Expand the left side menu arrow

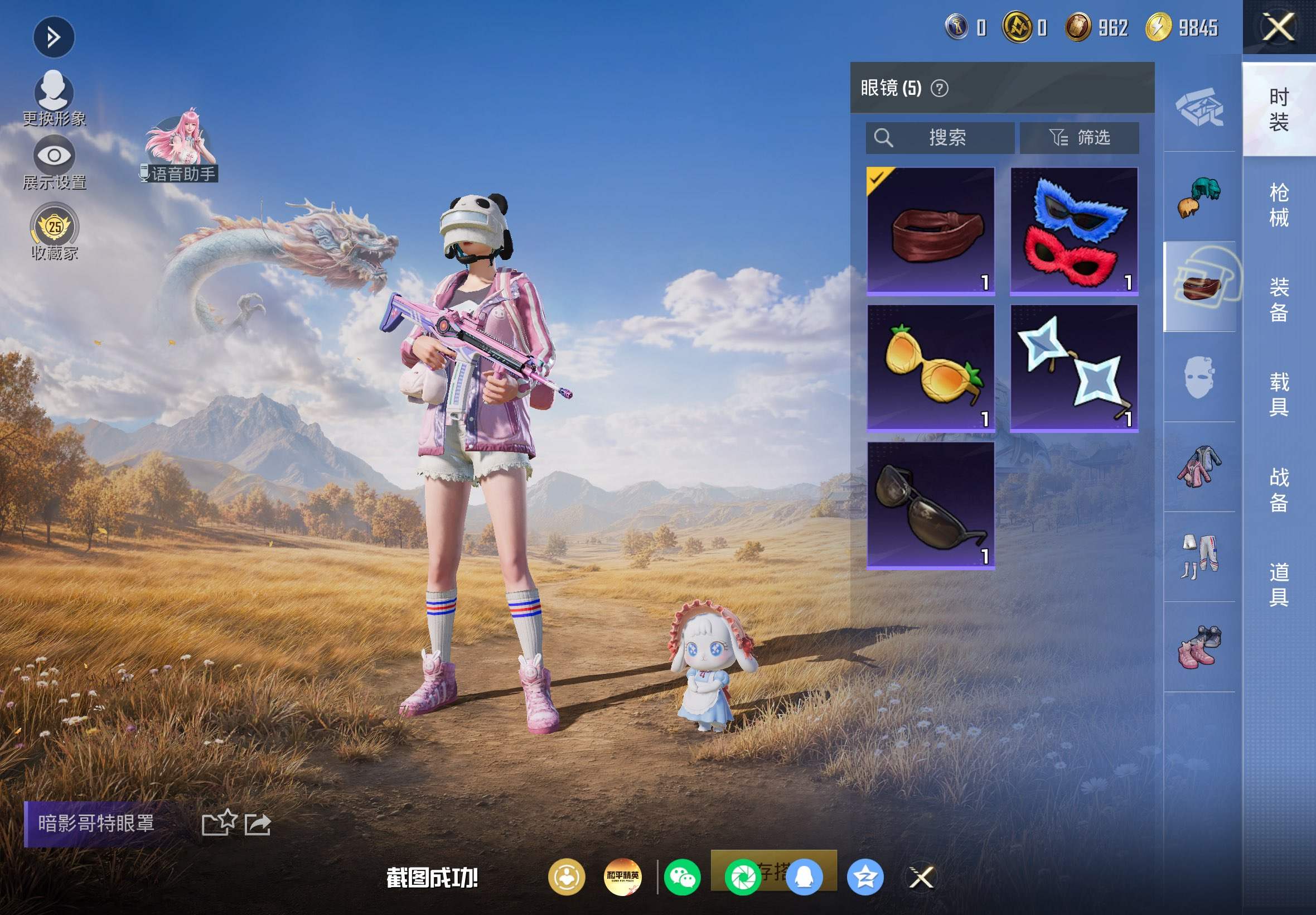54,38
